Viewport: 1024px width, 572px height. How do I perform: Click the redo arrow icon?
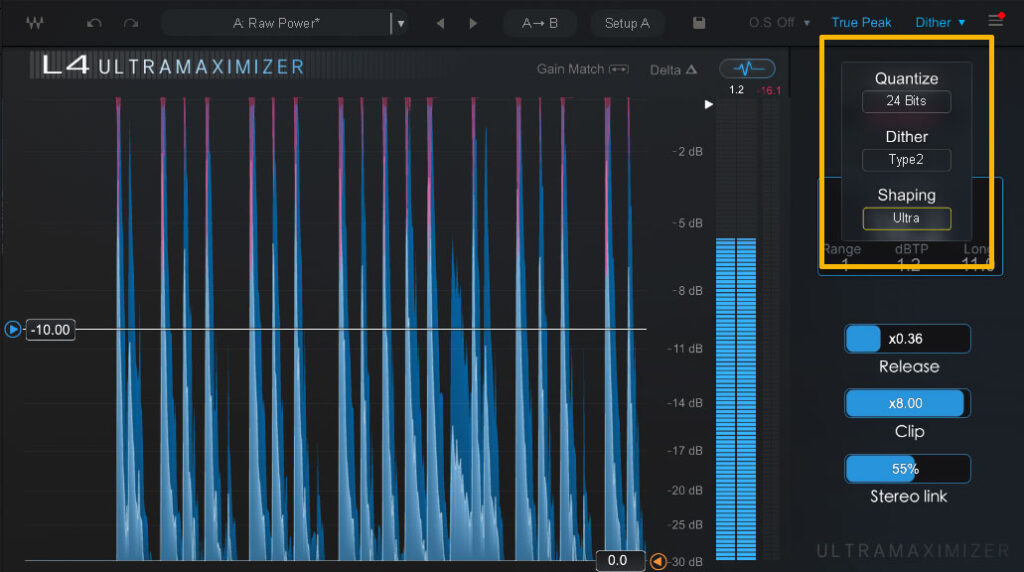coord(130,22)
